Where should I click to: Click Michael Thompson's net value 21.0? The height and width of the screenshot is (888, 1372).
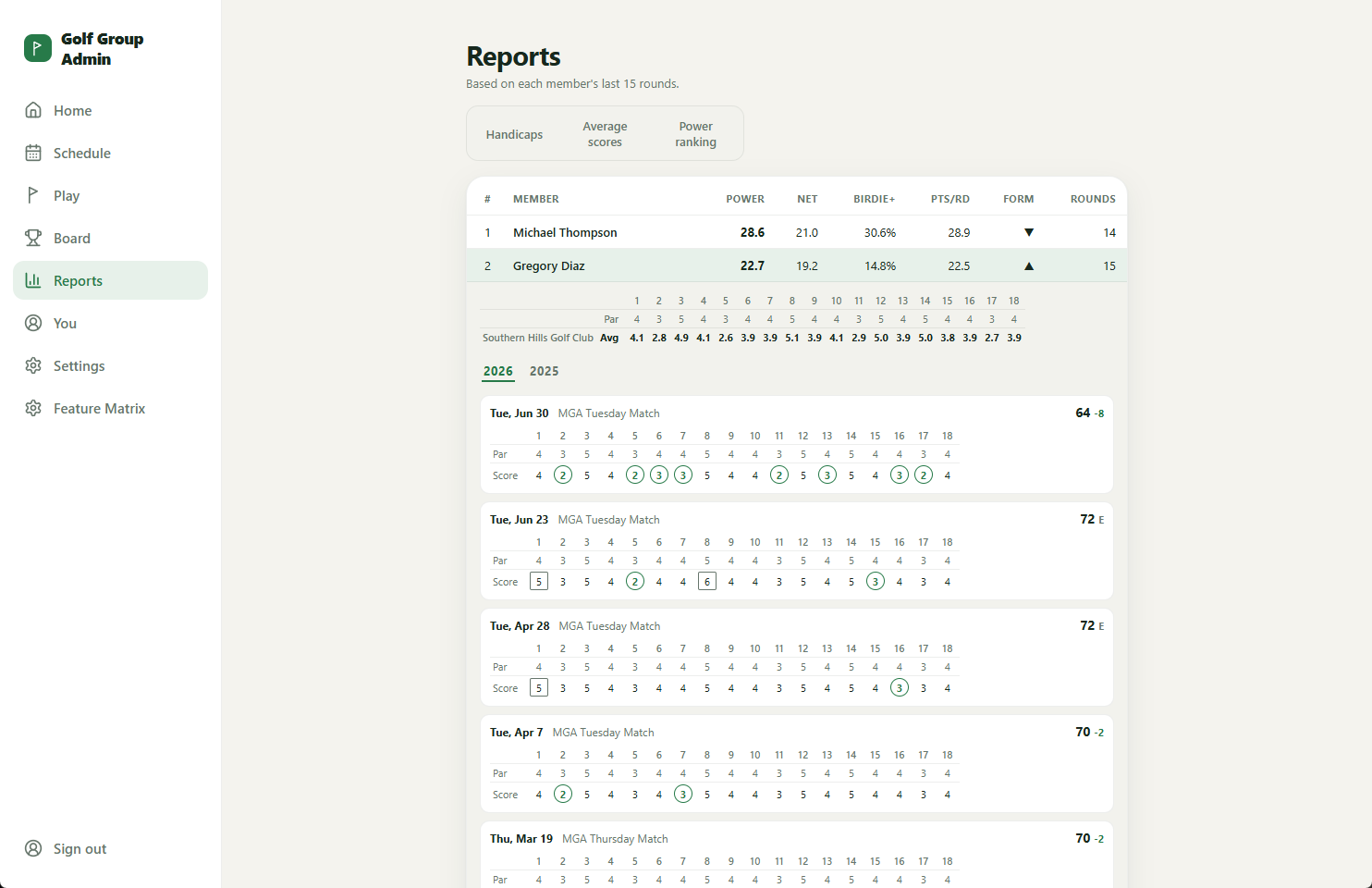[x=807, y=232]
